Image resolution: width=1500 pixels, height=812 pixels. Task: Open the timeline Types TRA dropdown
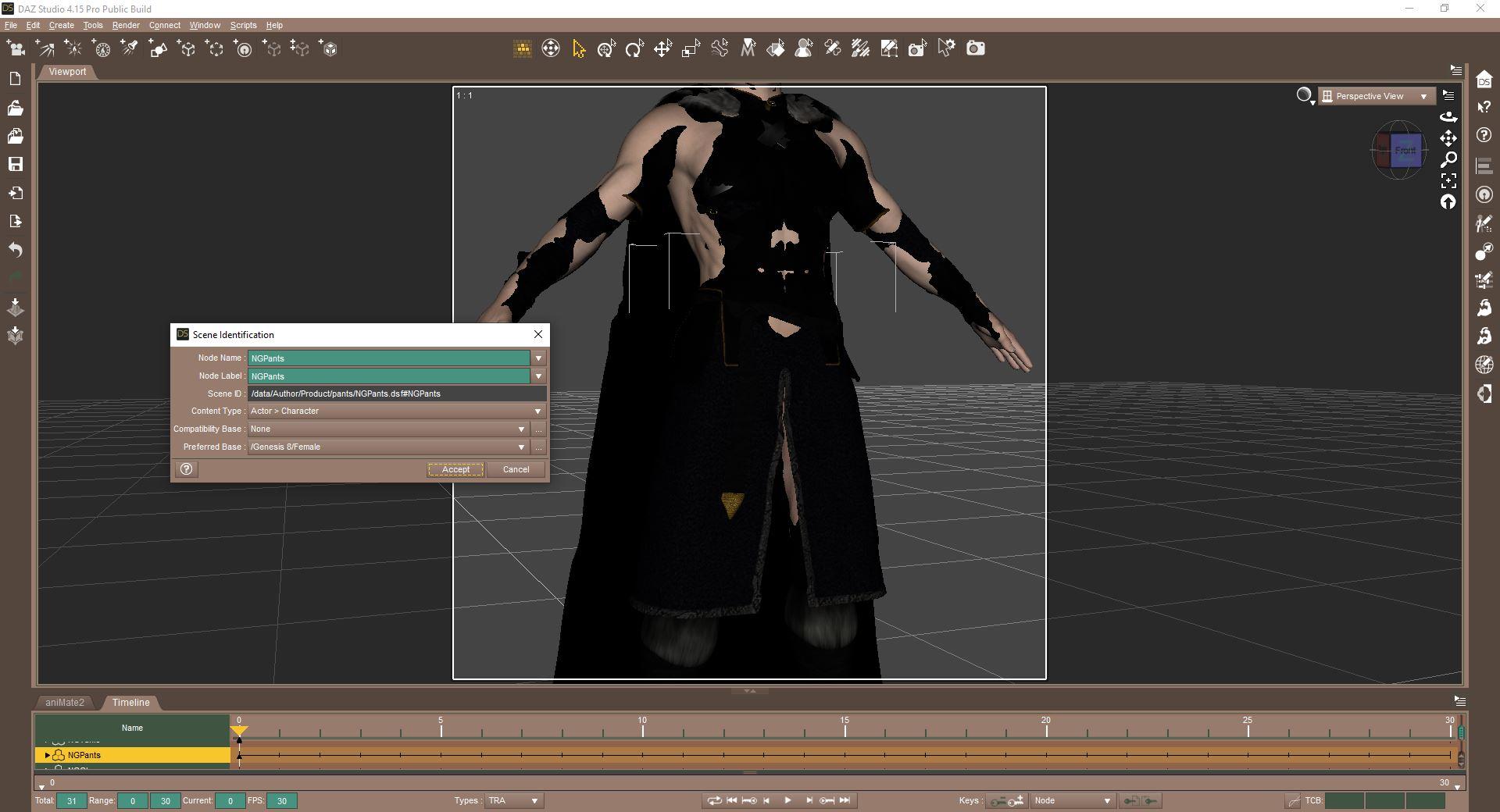(x=512, y=800)
